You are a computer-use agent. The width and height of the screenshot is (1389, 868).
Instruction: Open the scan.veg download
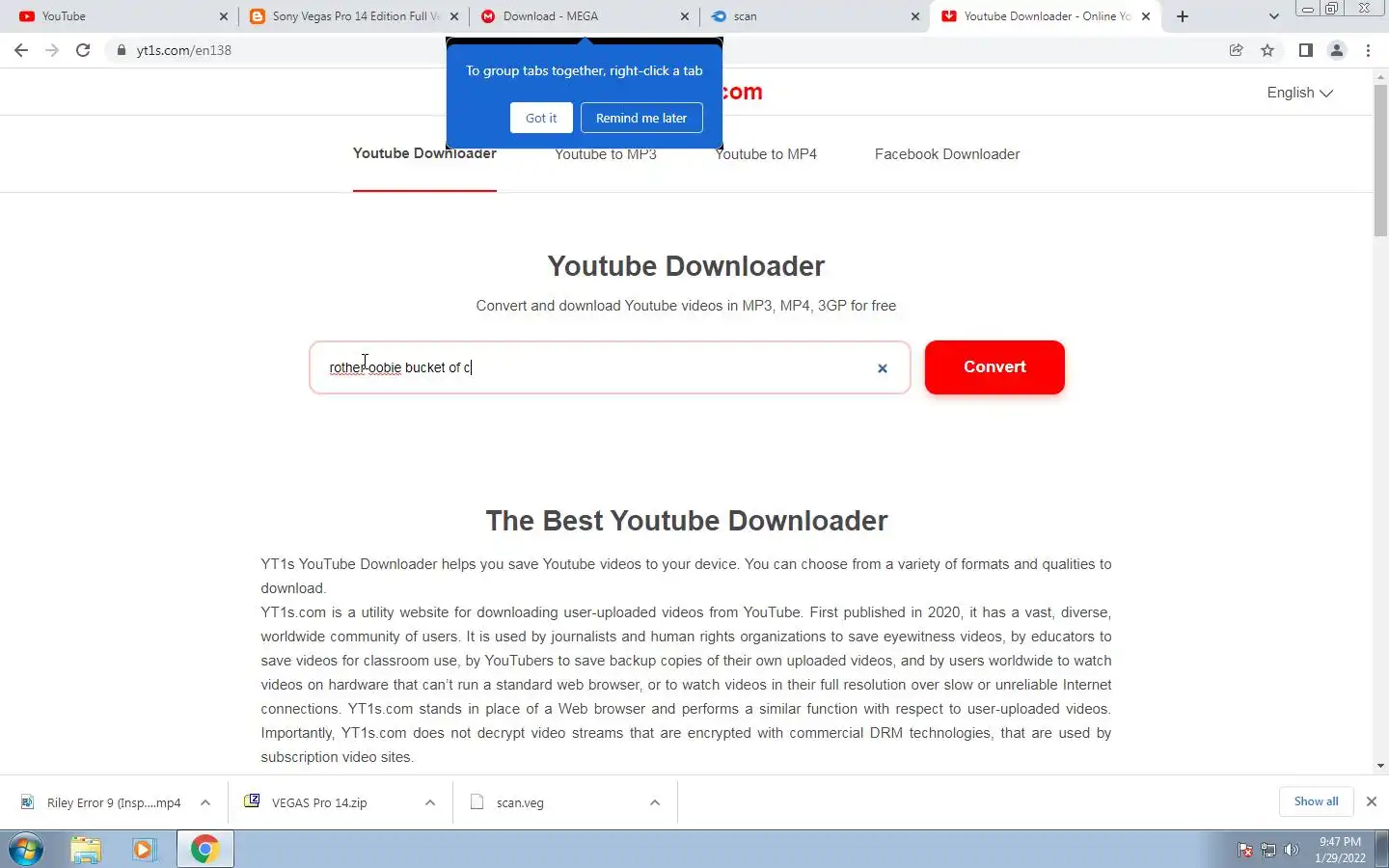point(508,802)
